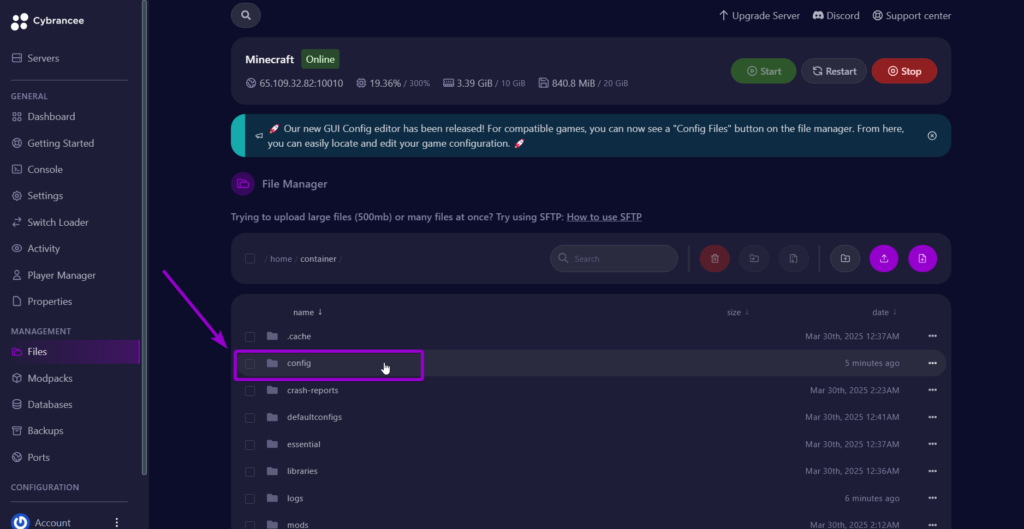Open the options menu for .cache row
Screen dimensions: 1024x529
pyautogui.click(x=932, y=336)
